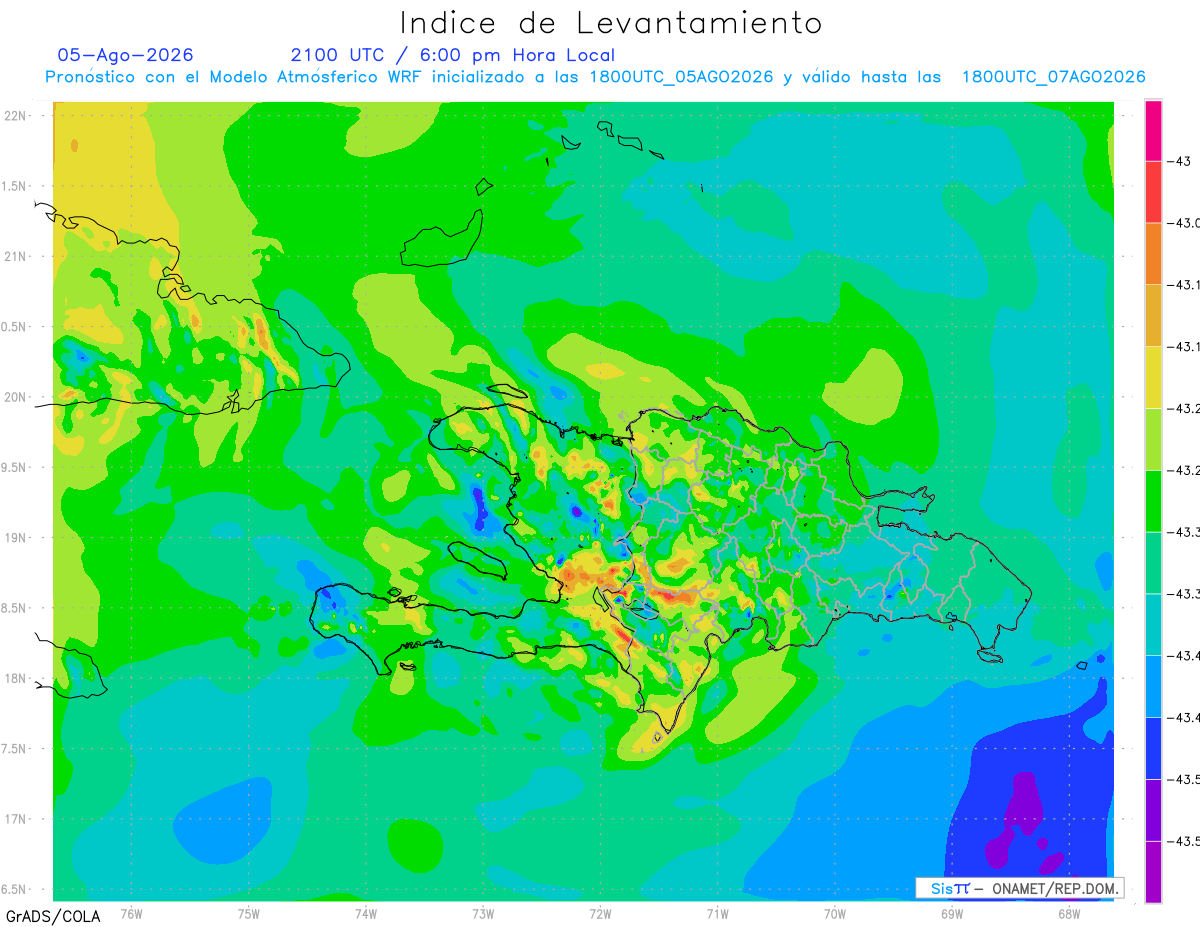Pick the turquoise-cyan swatch in the colorbar

click(x=1153, y=624)
